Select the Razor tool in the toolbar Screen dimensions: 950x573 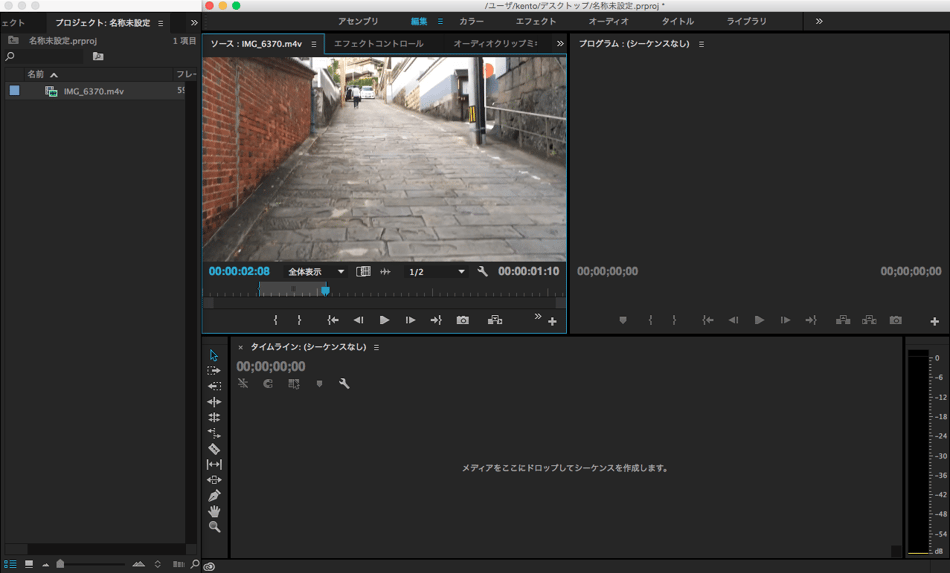coord(214,449)
